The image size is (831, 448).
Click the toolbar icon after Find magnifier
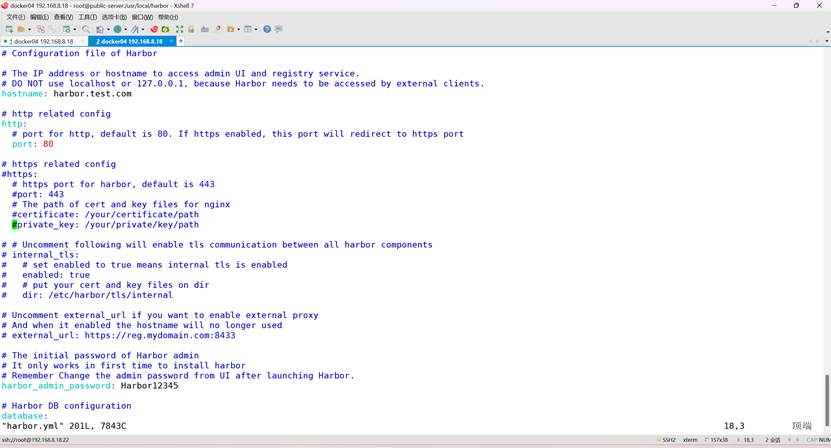(100, 29)
